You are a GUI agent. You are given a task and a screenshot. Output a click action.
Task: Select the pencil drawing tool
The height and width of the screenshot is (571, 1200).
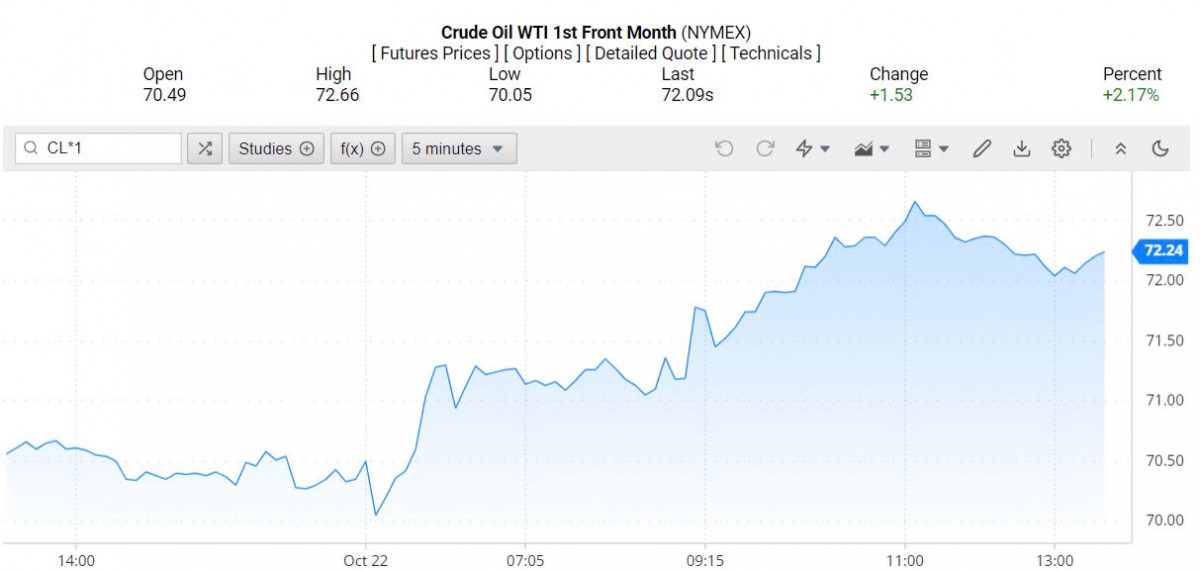[x=981, y=149]
